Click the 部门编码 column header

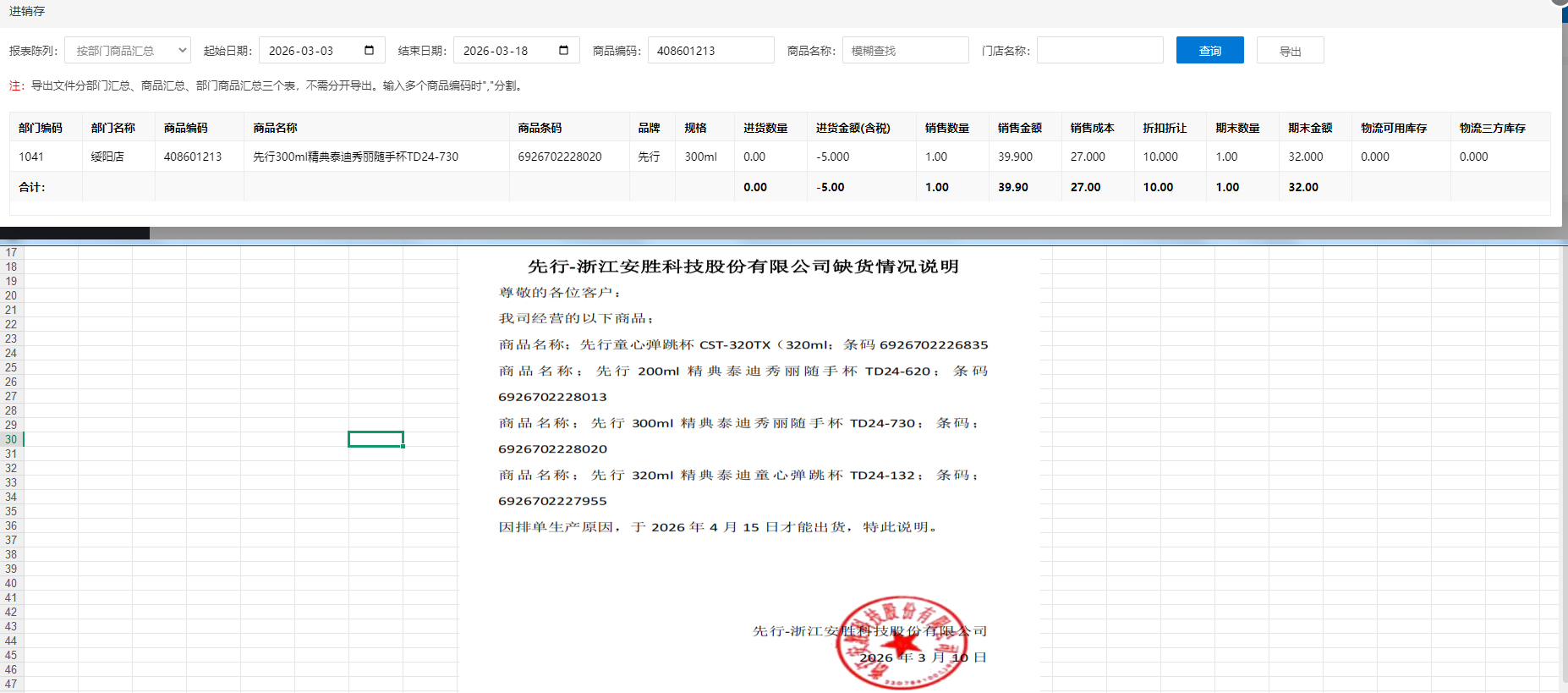point(41,128)
